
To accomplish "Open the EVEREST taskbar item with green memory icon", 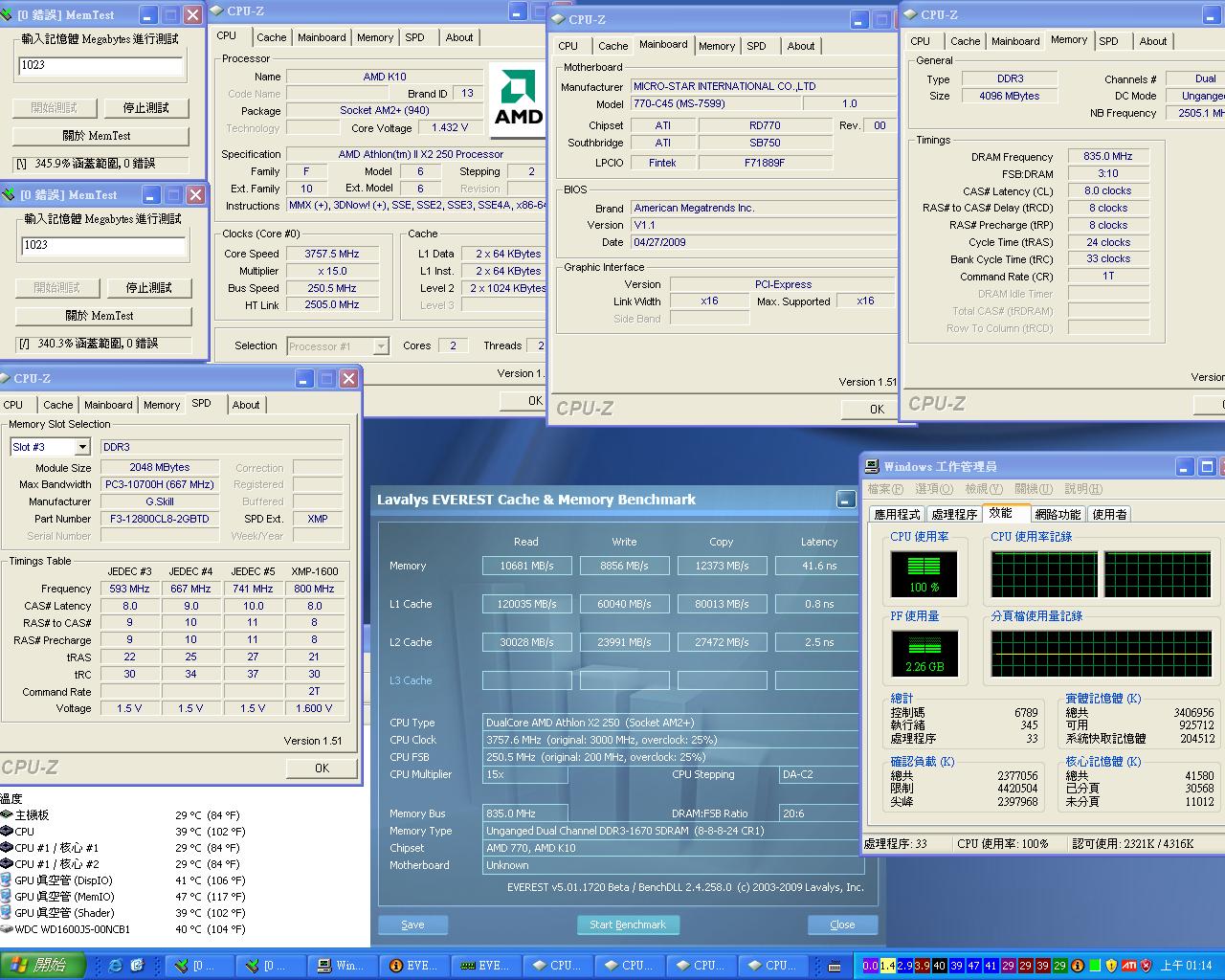I will click(x=487, y=966).
